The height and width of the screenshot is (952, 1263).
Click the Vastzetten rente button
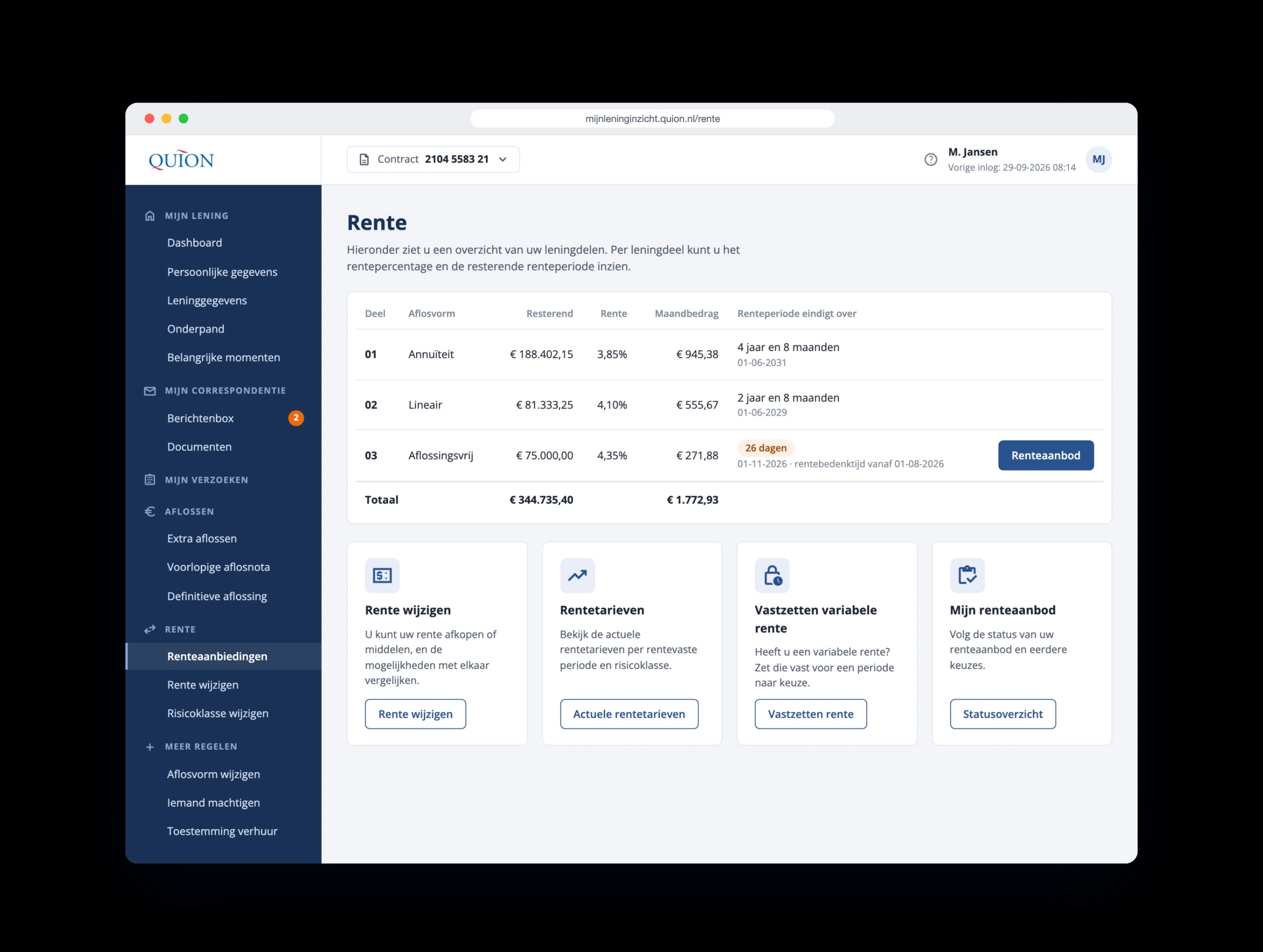pyautogui.click(x=810, y=714)
